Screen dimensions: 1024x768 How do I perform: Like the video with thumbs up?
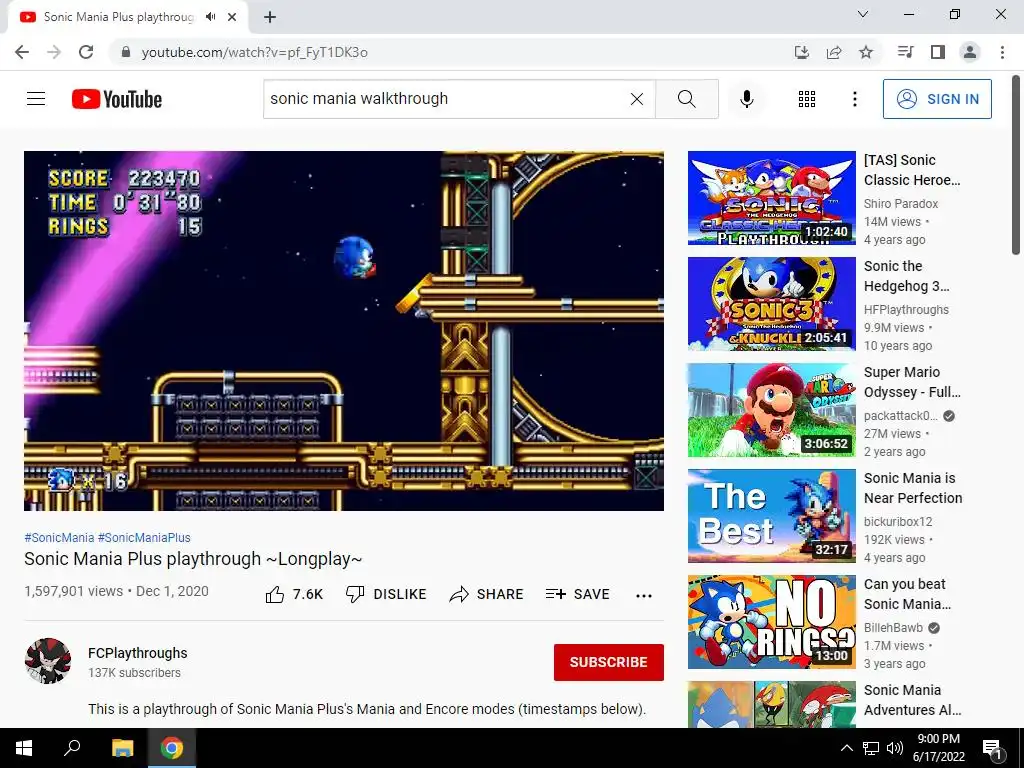(x=294, y=594)
